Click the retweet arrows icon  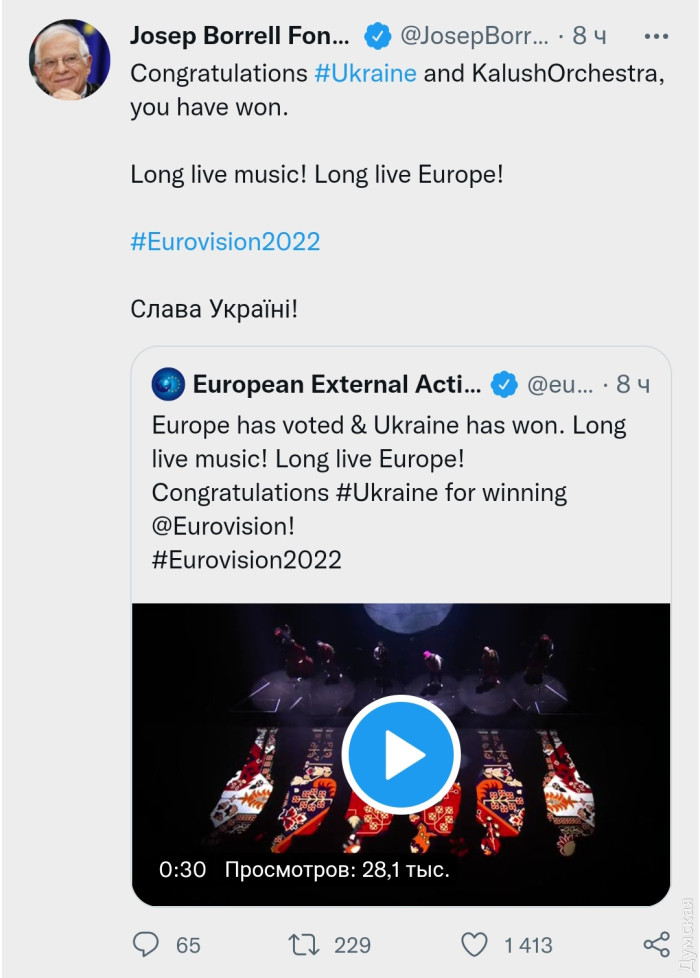301,944
